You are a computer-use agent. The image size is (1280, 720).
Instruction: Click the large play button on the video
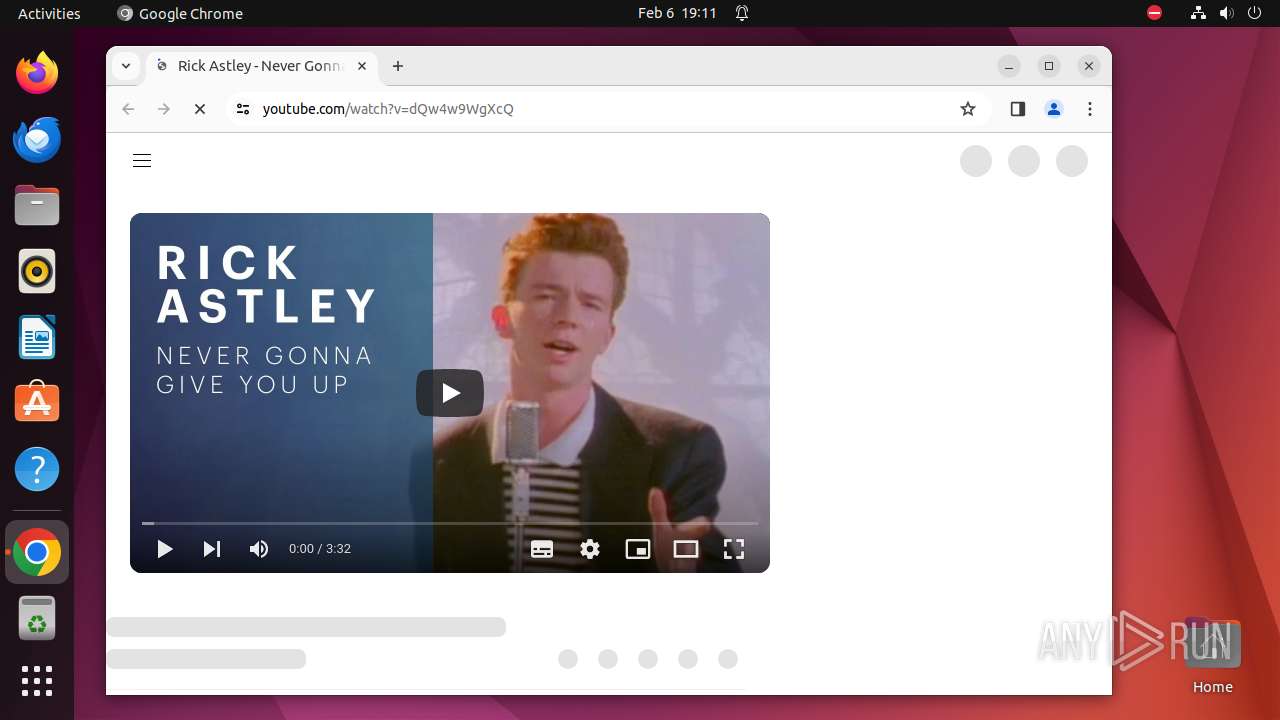(x=450, y=393)
